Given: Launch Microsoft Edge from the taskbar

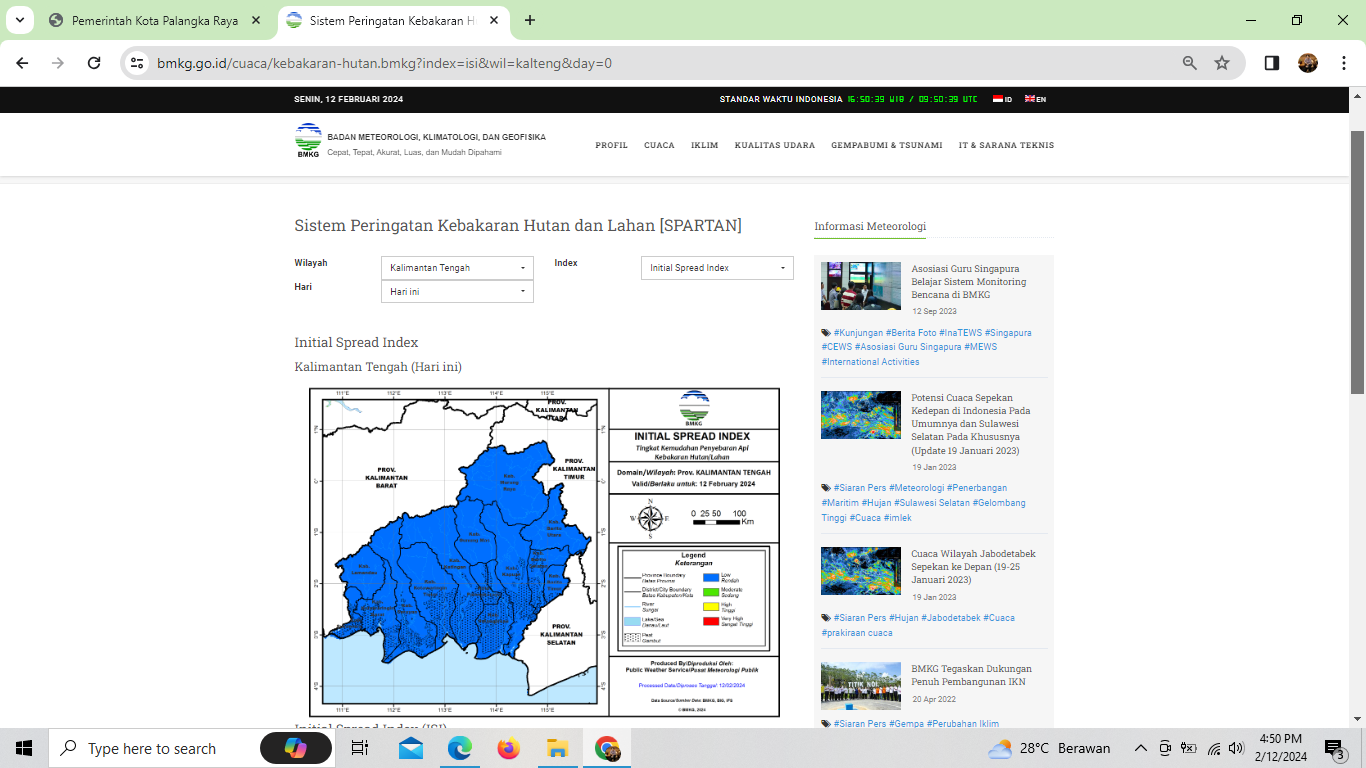Looking at the screenshot, I should pos(459,748).
